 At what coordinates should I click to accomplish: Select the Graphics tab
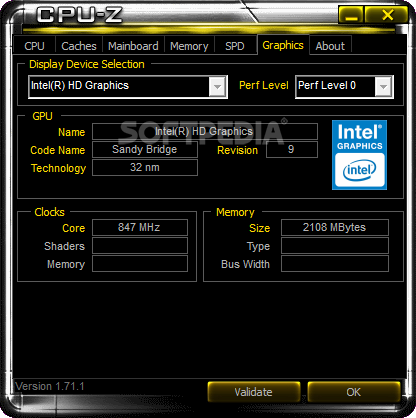[x=283, y=45]
